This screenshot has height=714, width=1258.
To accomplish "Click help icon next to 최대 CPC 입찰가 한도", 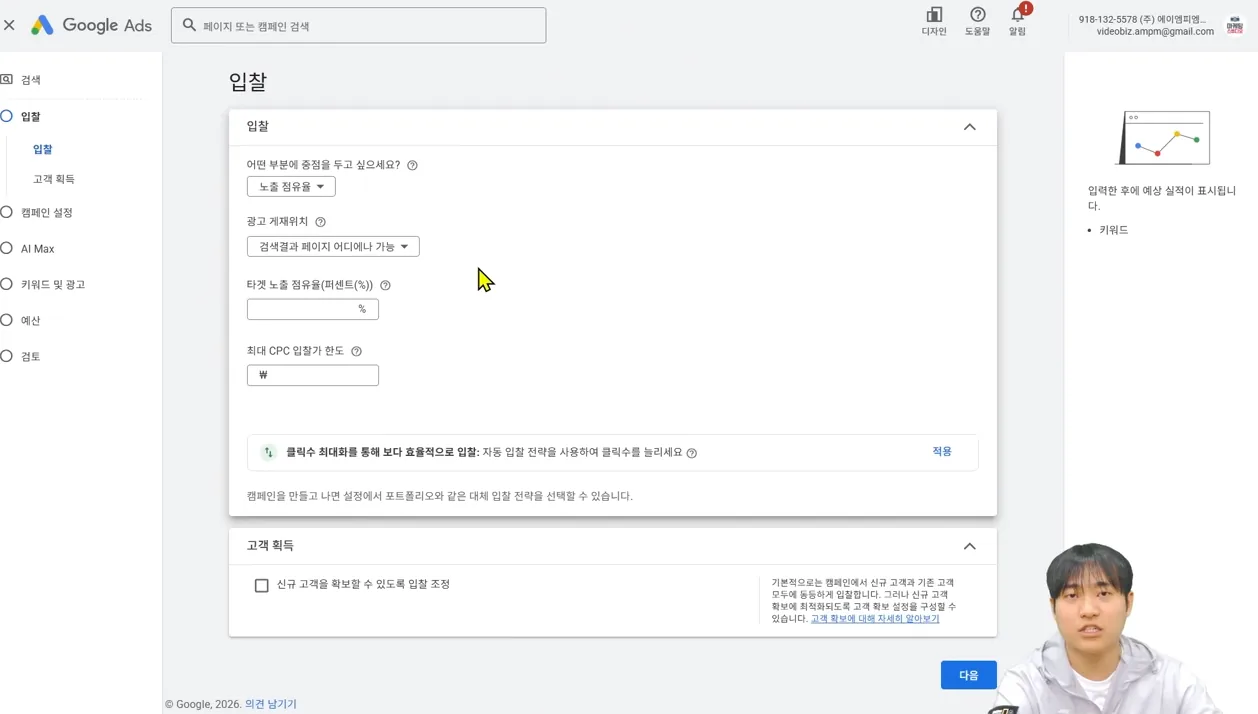I will click(356, 351).
